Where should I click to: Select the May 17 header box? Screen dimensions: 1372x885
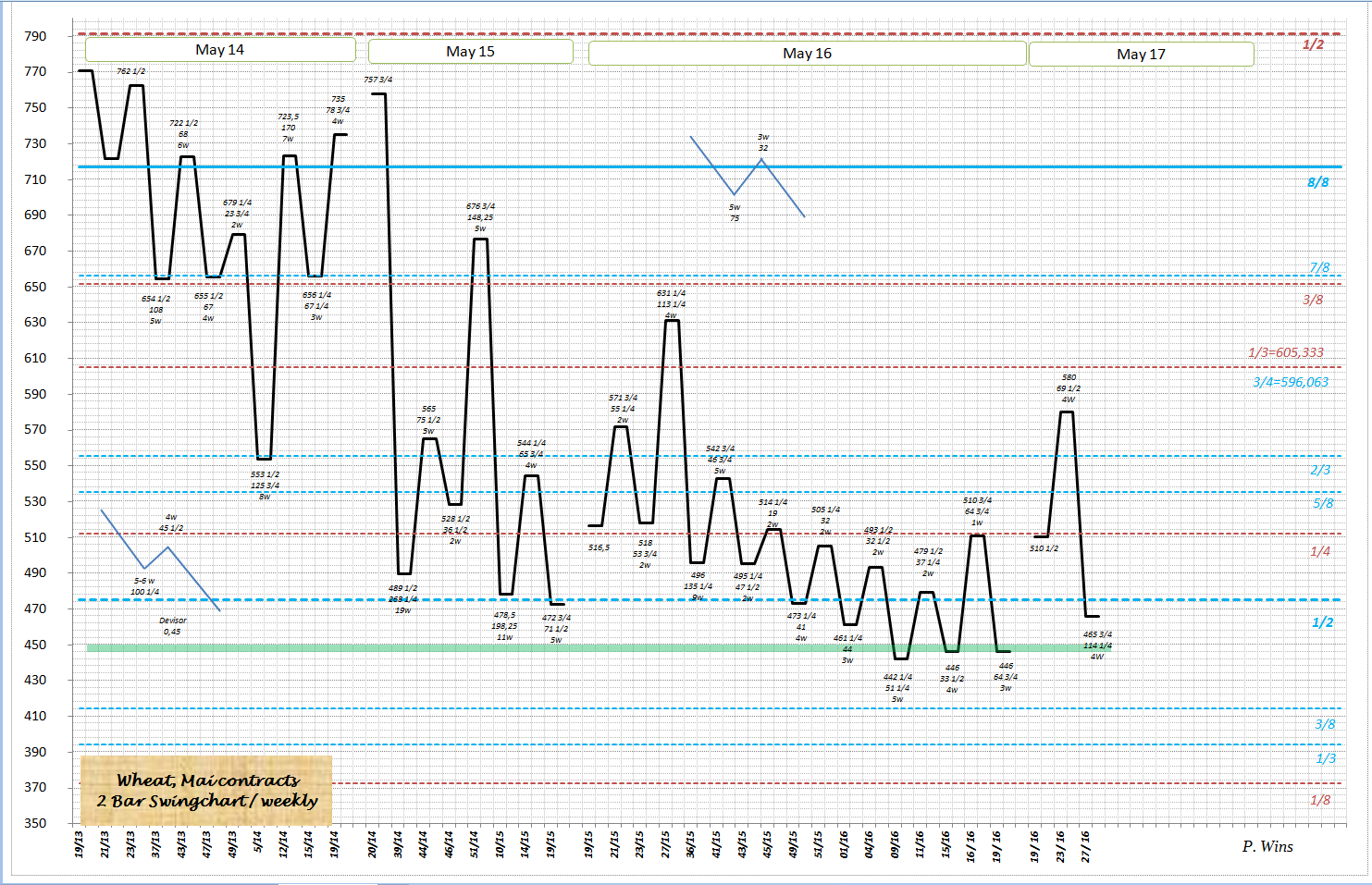click(x=1141, y=55)
